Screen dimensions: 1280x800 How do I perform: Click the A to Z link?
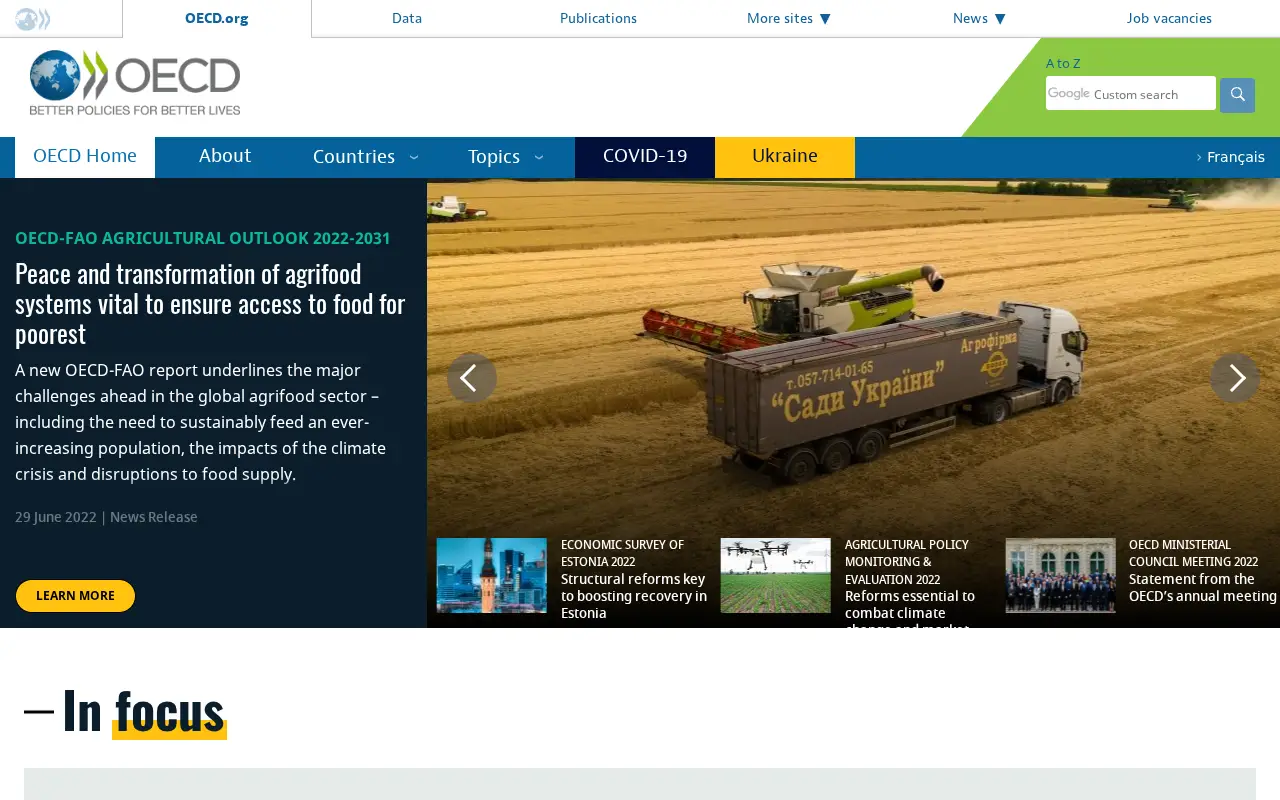pyautogui.click(x=1063, y=63)
